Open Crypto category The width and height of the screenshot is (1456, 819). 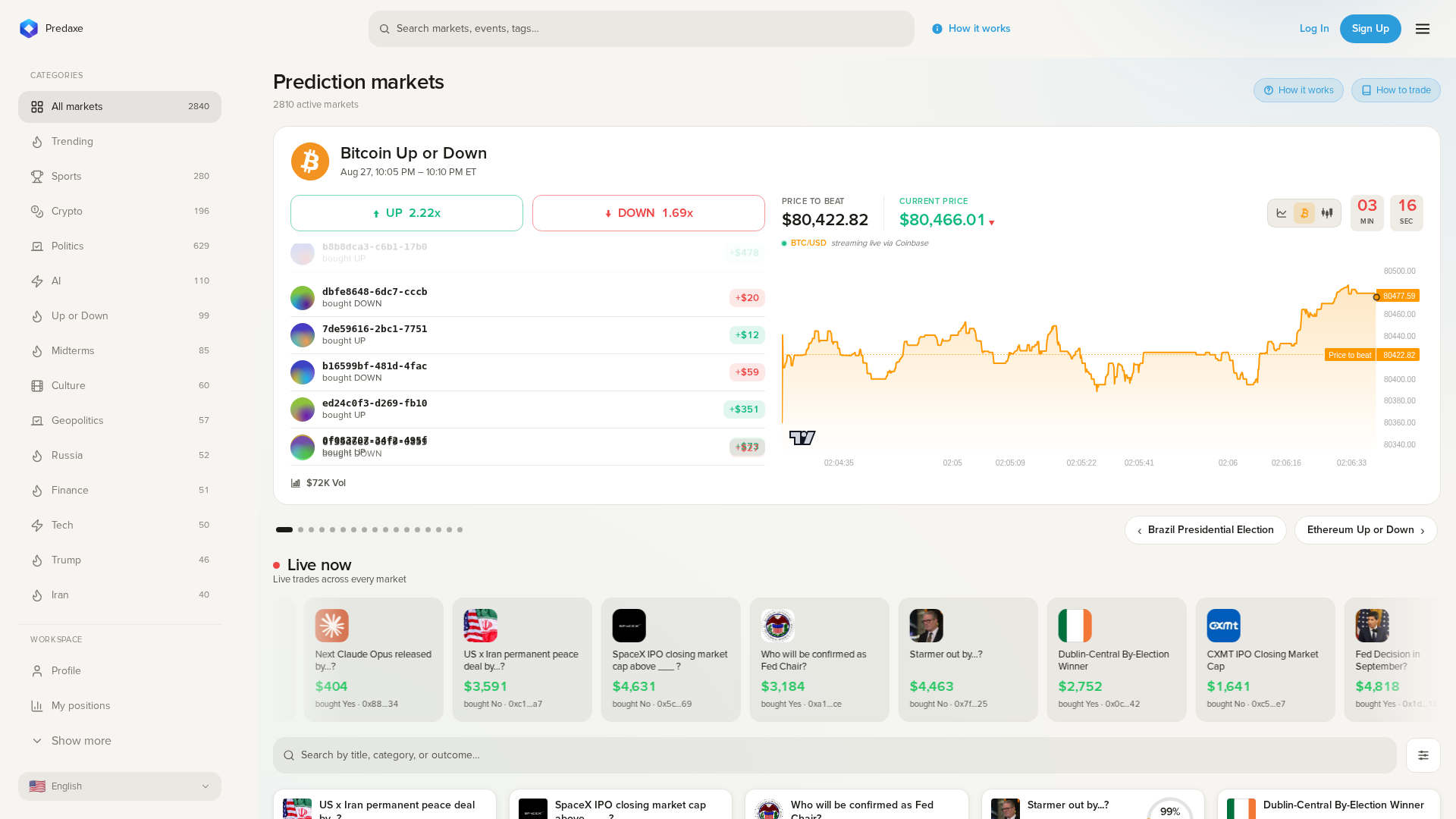120,212
